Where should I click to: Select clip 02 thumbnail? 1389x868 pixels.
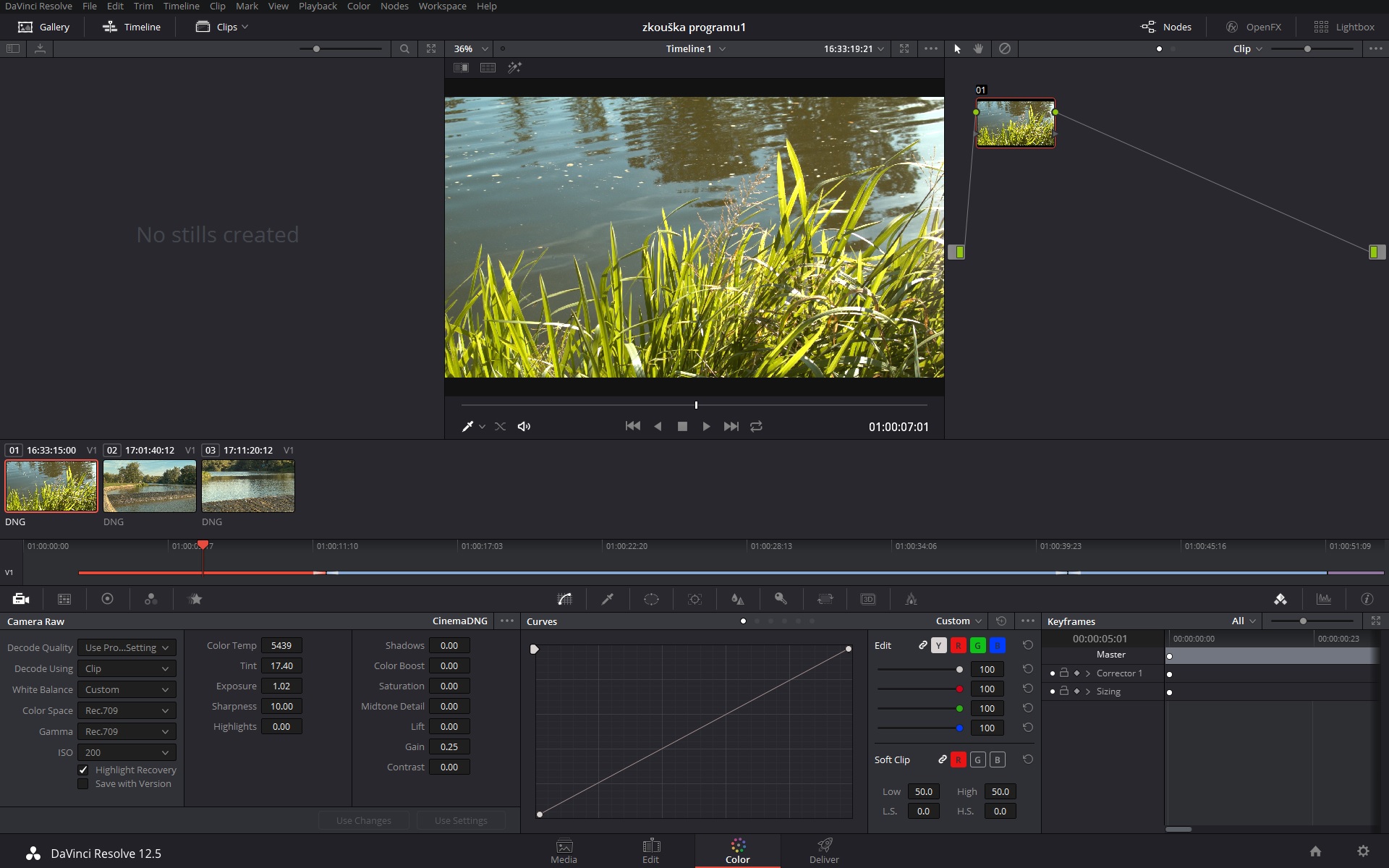click(150, 486)
